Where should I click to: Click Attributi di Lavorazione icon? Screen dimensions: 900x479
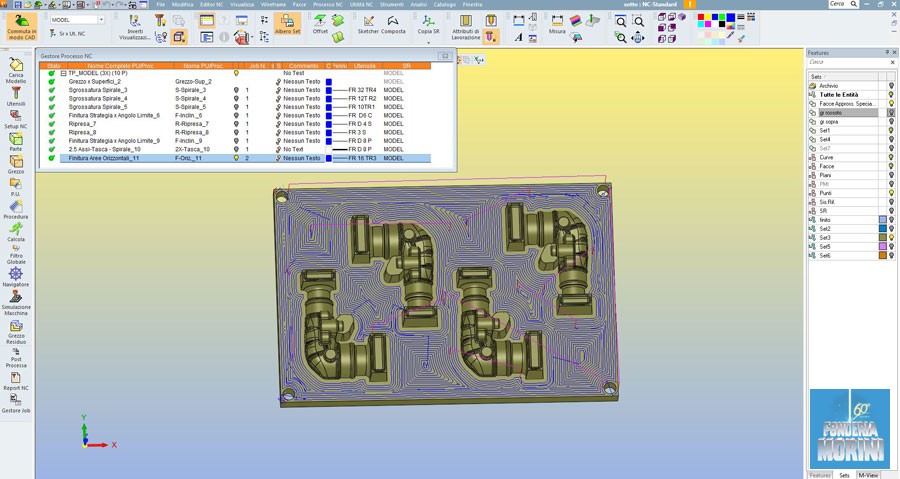point(465,28)
